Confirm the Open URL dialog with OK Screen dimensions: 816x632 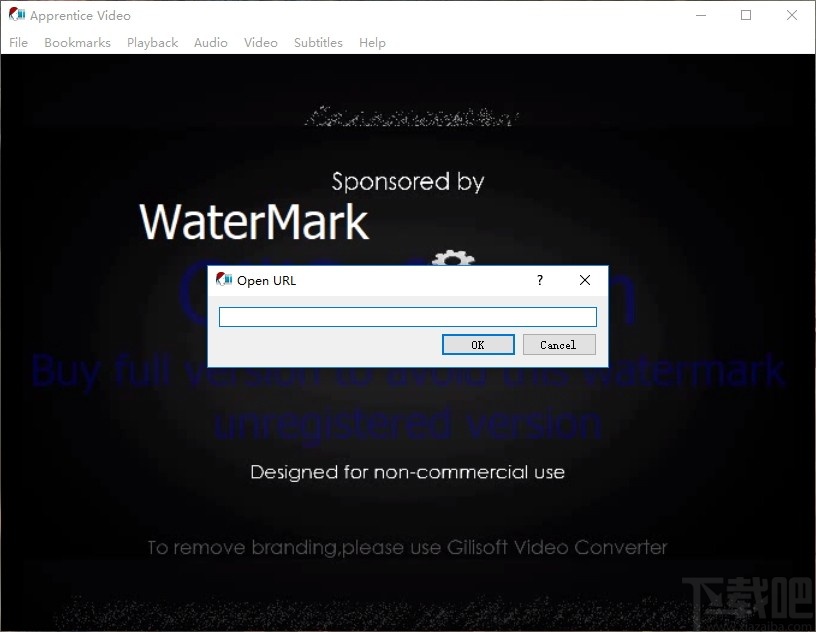click(x=478, y=345)
